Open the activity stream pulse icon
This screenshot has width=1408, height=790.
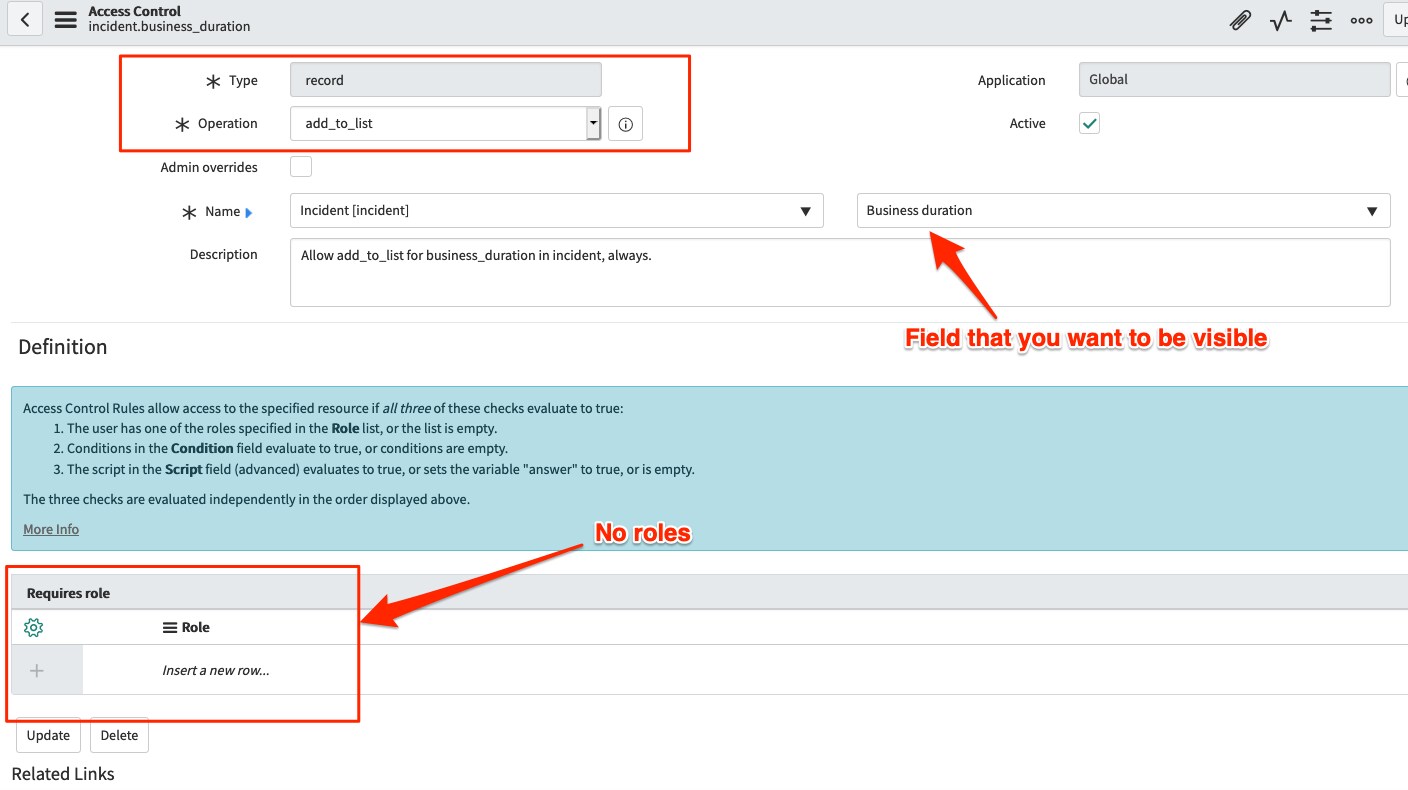[x=1281, y=20]
